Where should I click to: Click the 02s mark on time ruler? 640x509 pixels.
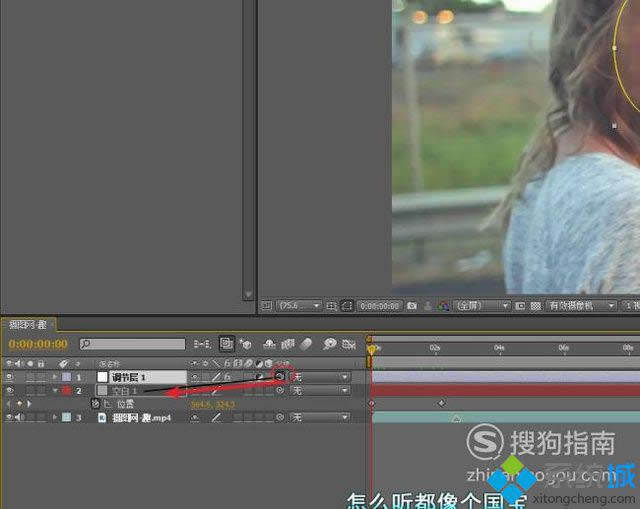435,348
